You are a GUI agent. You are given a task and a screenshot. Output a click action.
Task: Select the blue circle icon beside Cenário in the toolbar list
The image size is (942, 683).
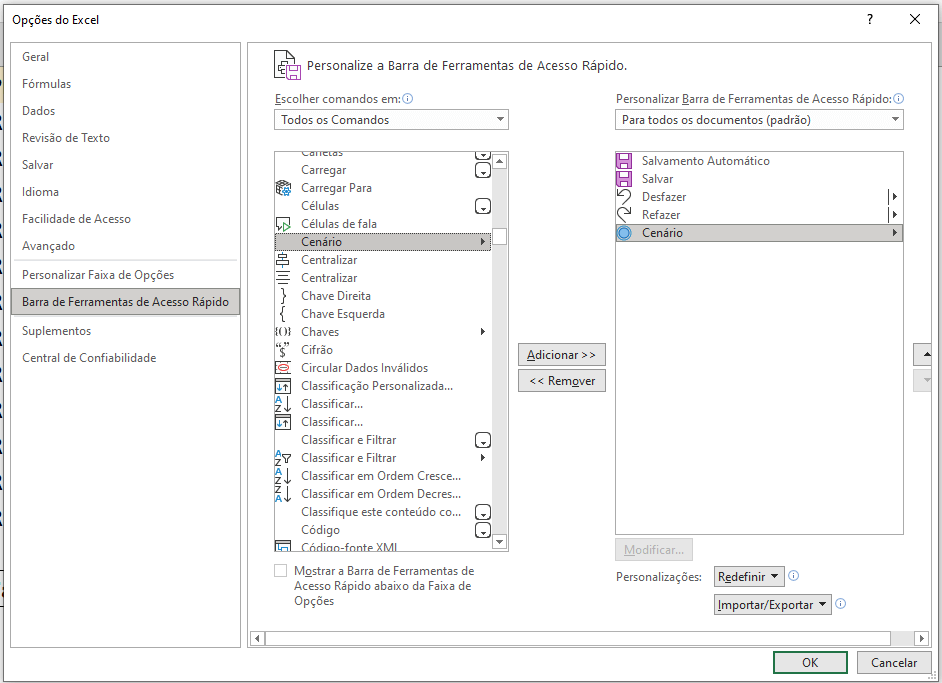click(624, 233)
